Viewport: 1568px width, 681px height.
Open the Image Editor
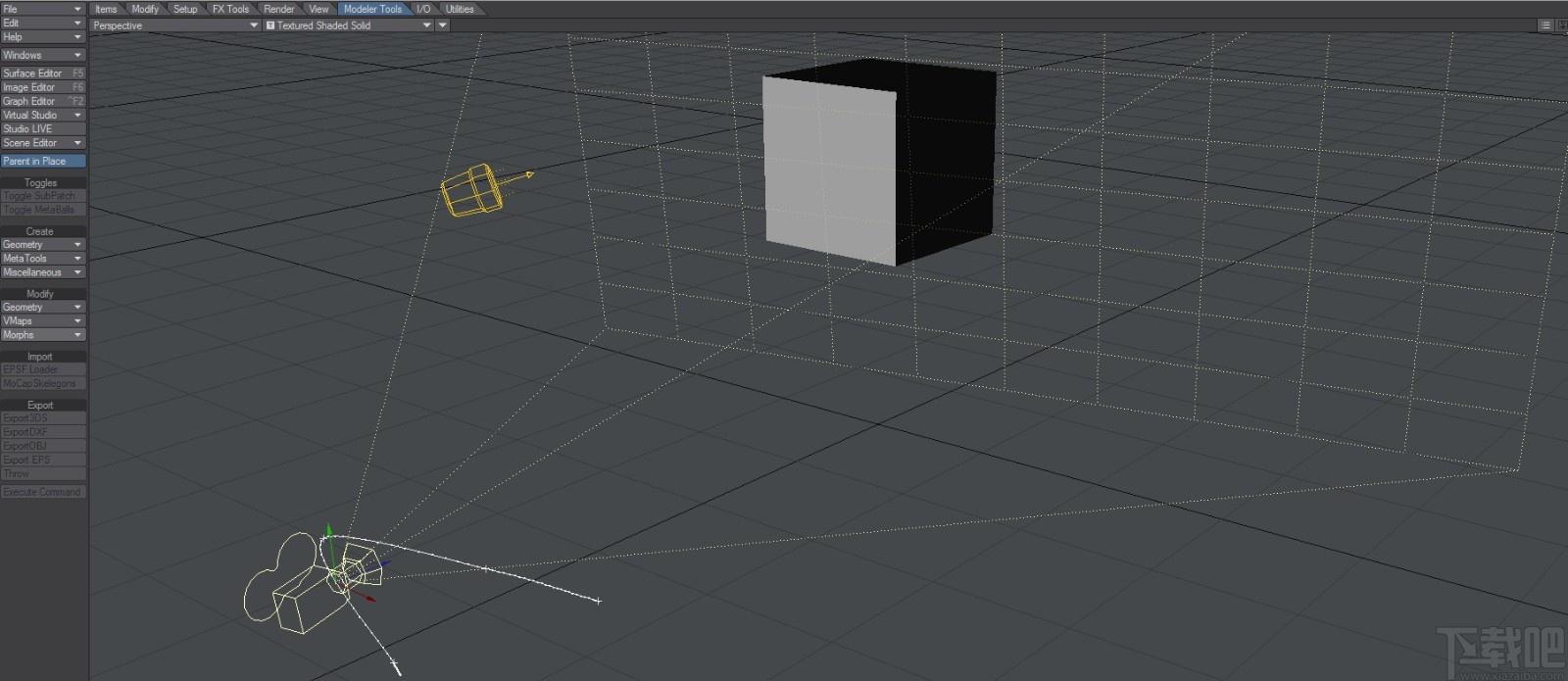pos(43,87)
